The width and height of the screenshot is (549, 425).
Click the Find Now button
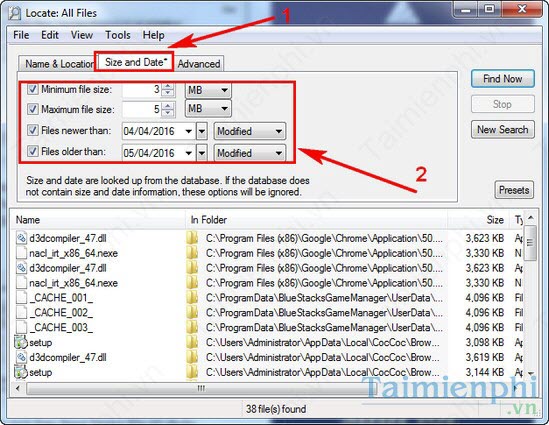502,79
